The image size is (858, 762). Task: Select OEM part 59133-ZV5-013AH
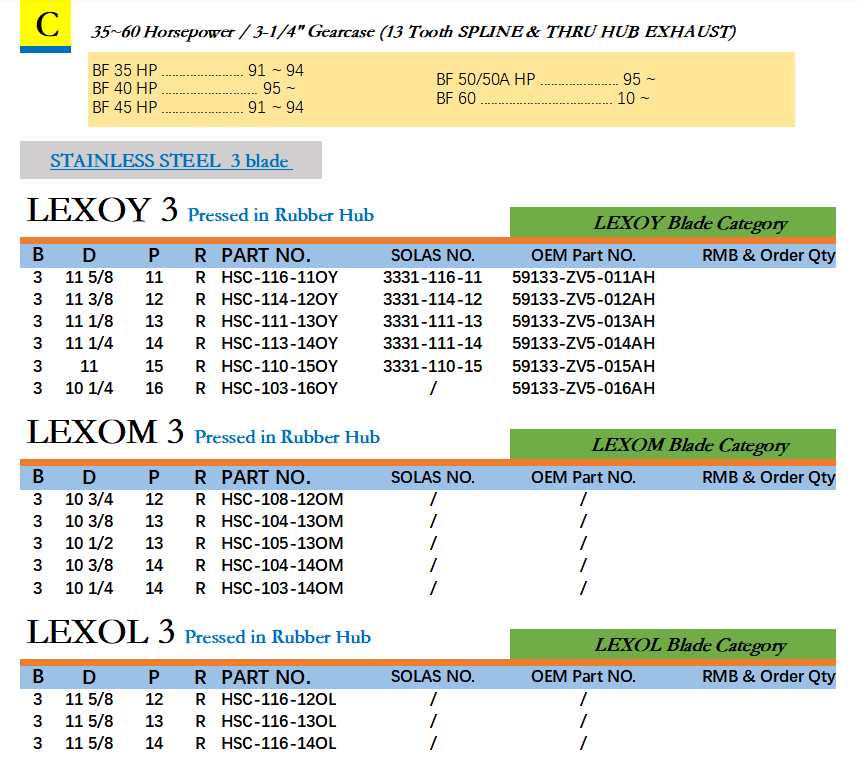pyautogui.click(x=583, y=321)
